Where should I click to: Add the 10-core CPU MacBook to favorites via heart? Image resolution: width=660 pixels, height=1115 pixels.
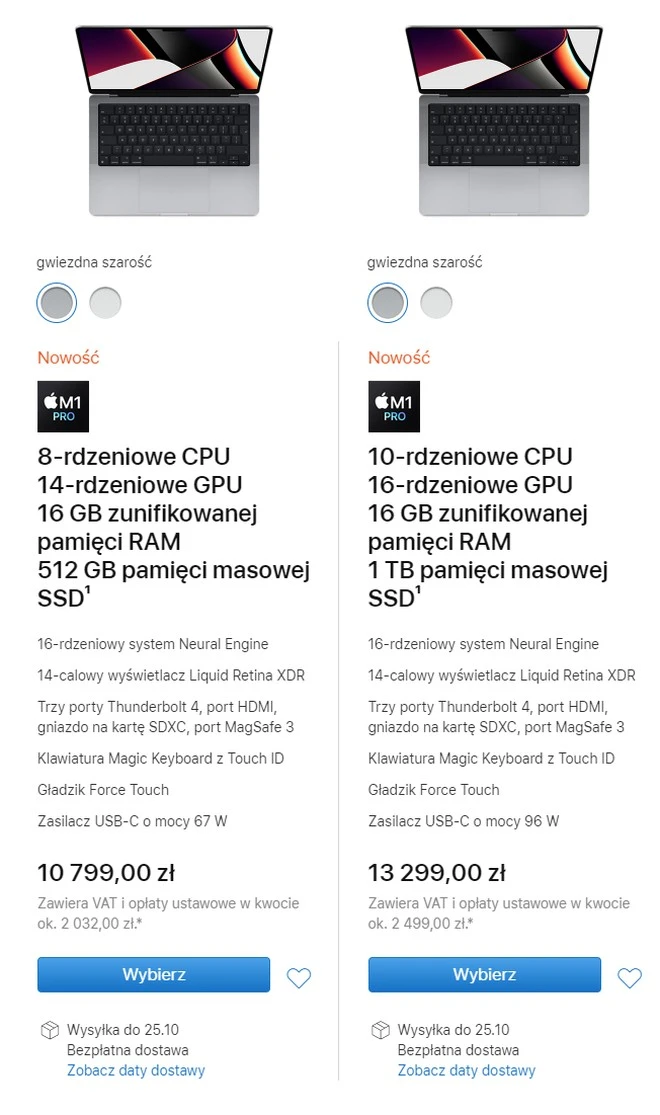click(x=629, y=978)
